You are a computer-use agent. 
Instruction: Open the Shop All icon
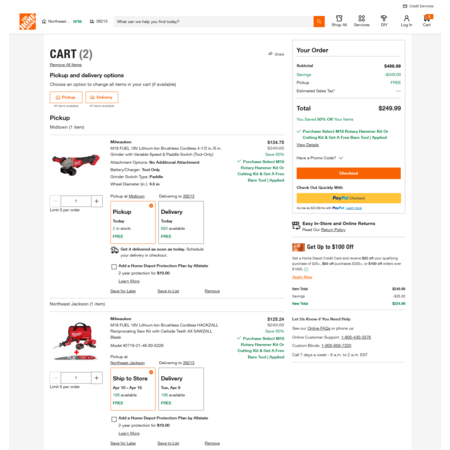(339, 18)
